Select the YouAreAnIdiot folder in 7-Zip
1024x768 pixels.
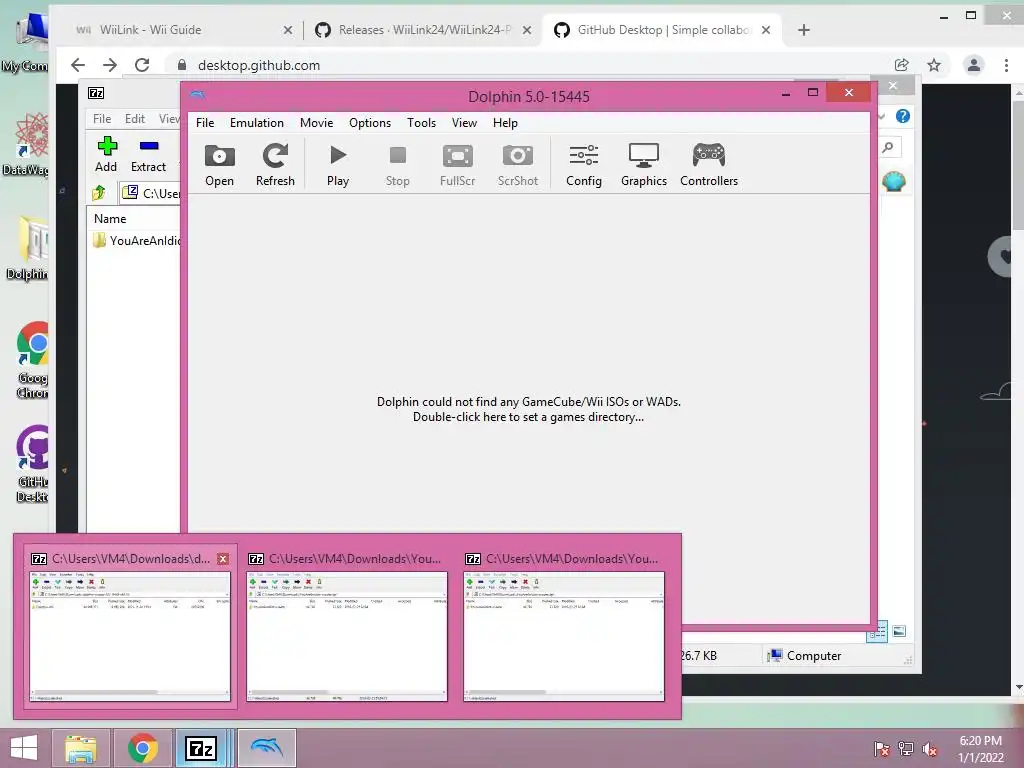(137, 240)
